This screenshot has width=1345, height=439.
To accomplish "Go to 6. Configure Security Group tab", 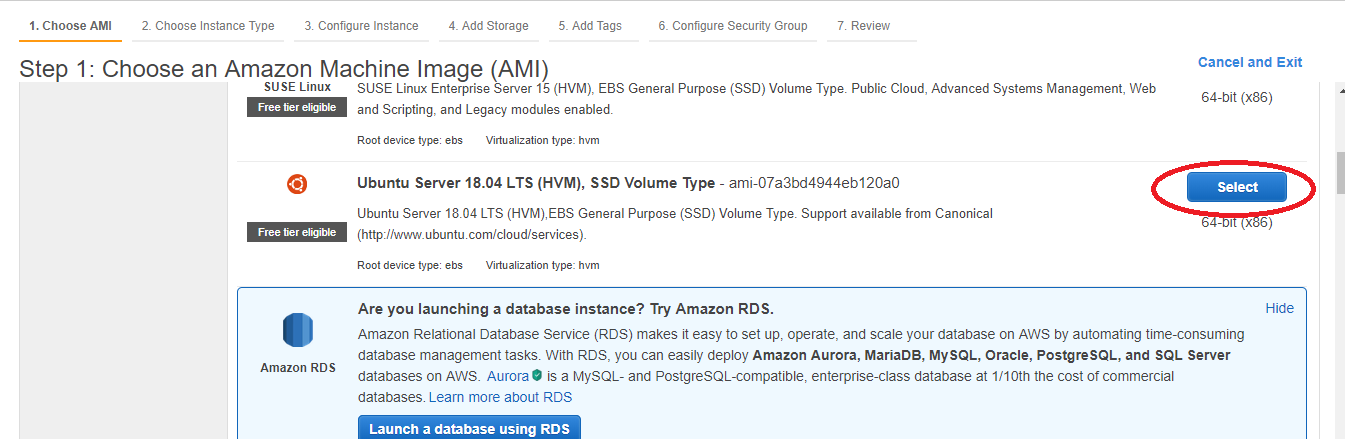I will tap(733, 26).
